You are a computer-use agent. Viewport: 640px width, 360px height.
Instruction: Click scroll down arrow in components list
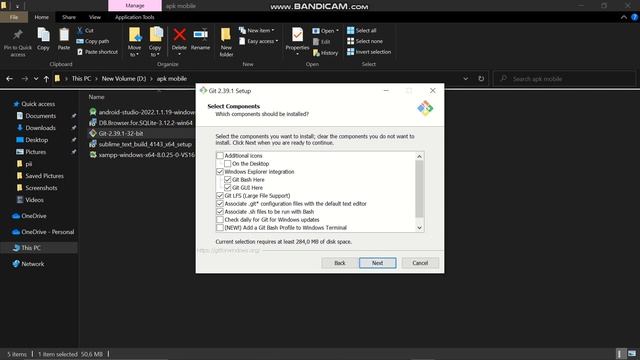tap(419, 228)
